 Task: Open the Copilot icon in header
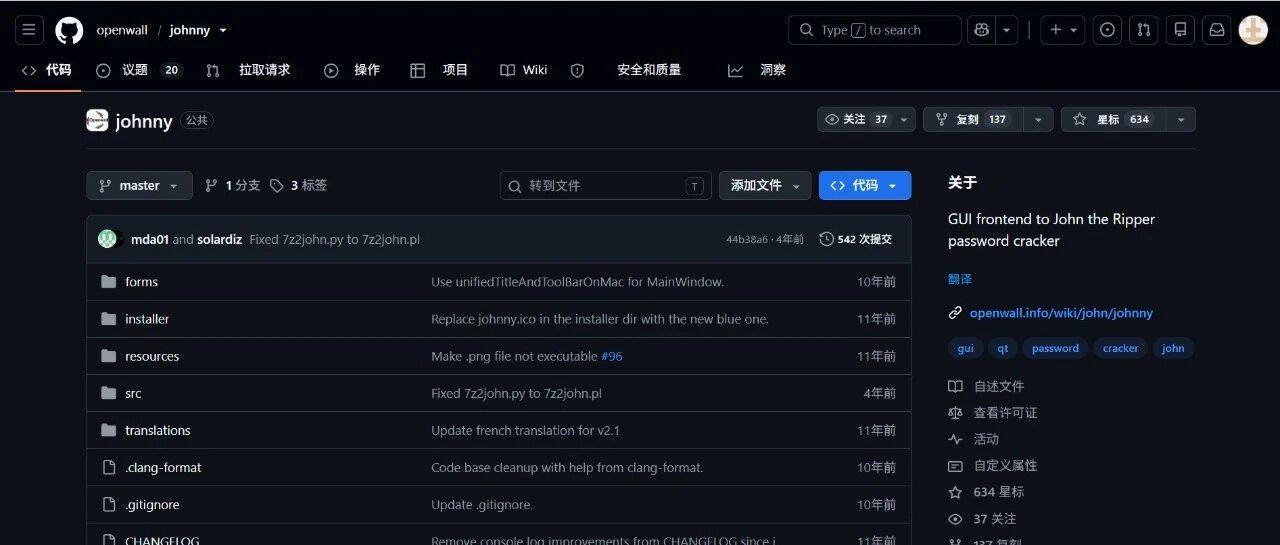coord(982,30)
